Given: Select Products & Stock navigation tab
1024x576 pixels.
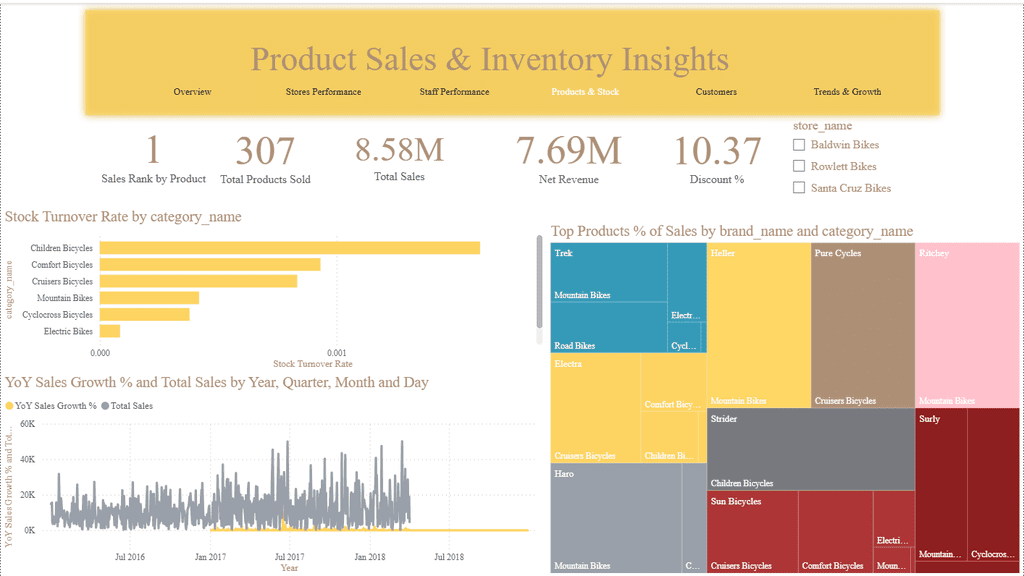Looking at the screenshot, I should pos(585,92).
